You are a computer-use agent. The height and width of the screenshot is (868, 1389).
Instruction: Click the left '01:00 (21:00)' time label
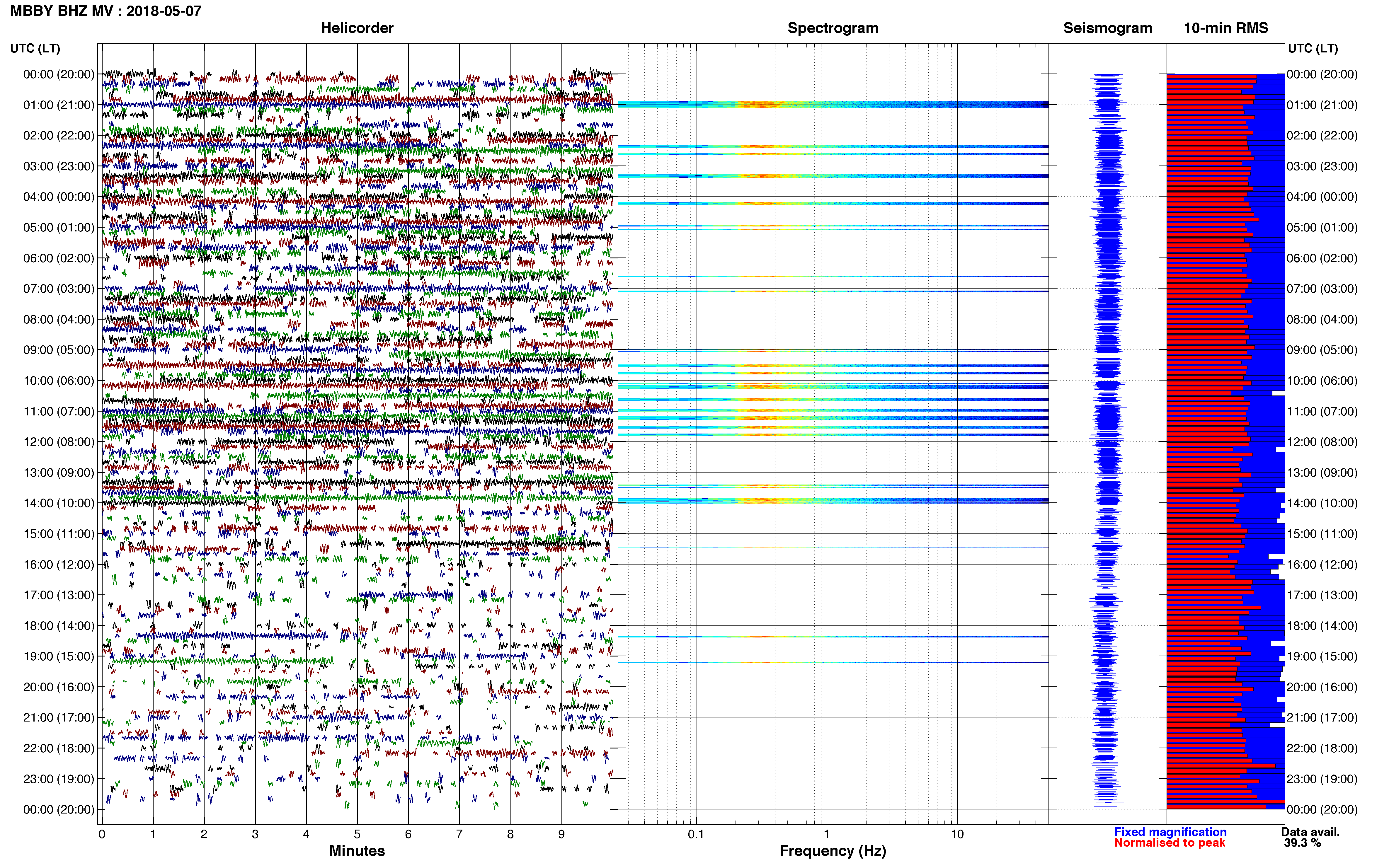click(59, 105)
